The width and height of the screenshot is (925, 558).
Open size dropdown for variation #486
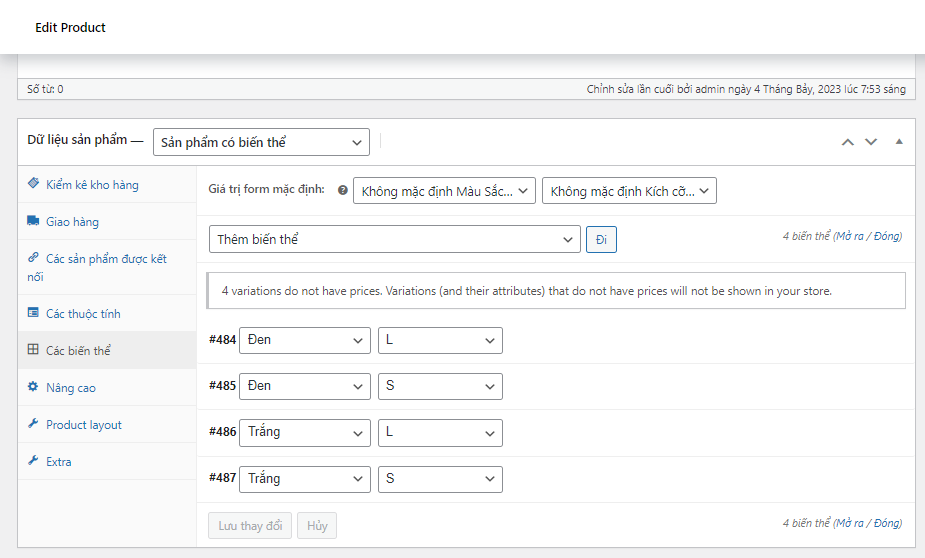pyautogui.click(x=440, y=432)
